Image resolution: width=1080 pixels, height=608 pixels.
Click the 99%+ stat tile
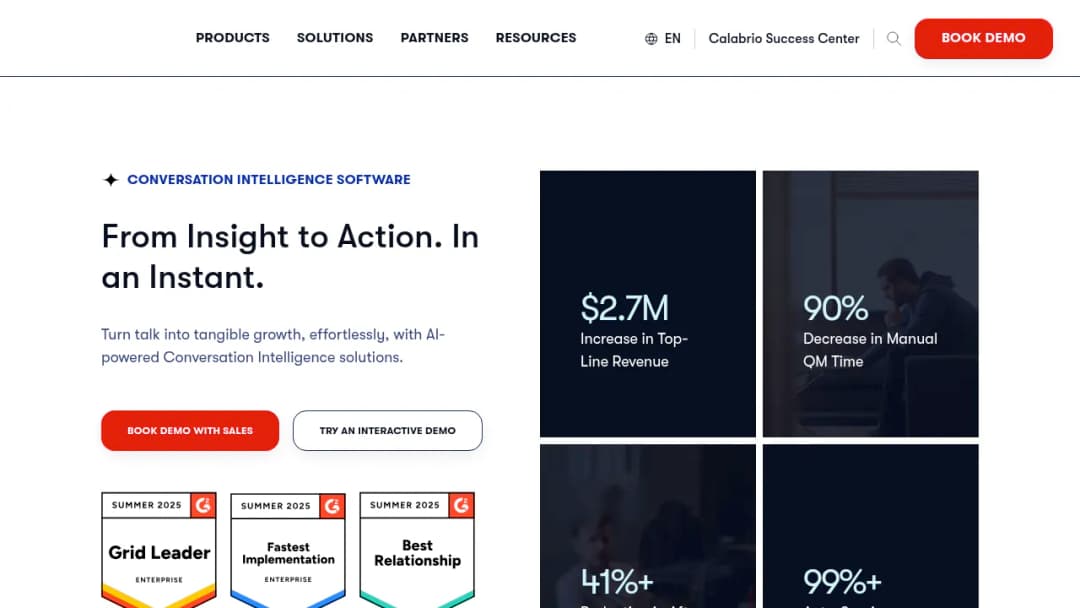click(x=871, y=526)
